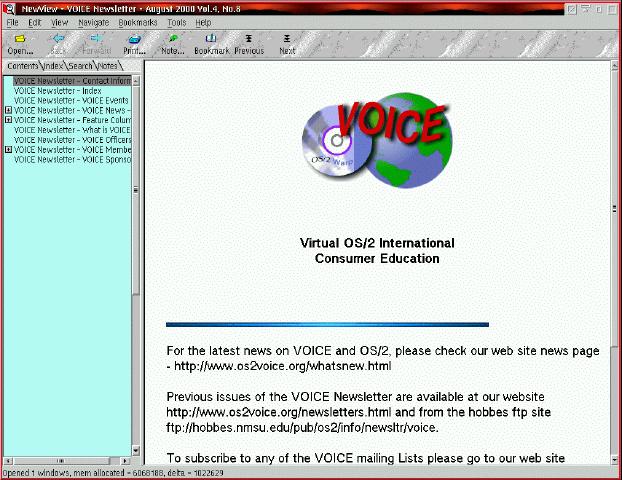Select VOICE Newsletter - Feature Columns topic

click(x=72, y=120)
